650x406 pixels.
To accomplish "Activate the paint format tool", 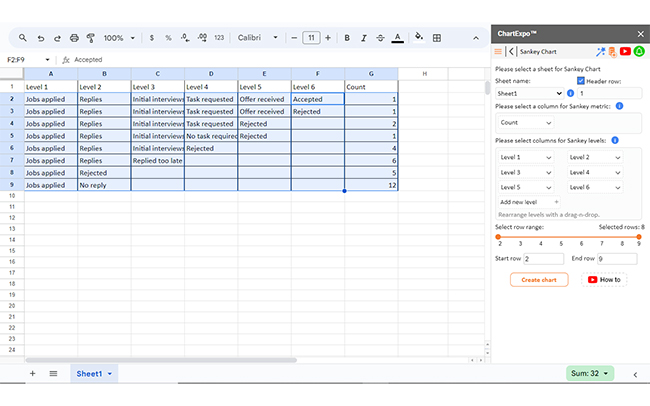I will pyautogui.click(x=90, y=38).
